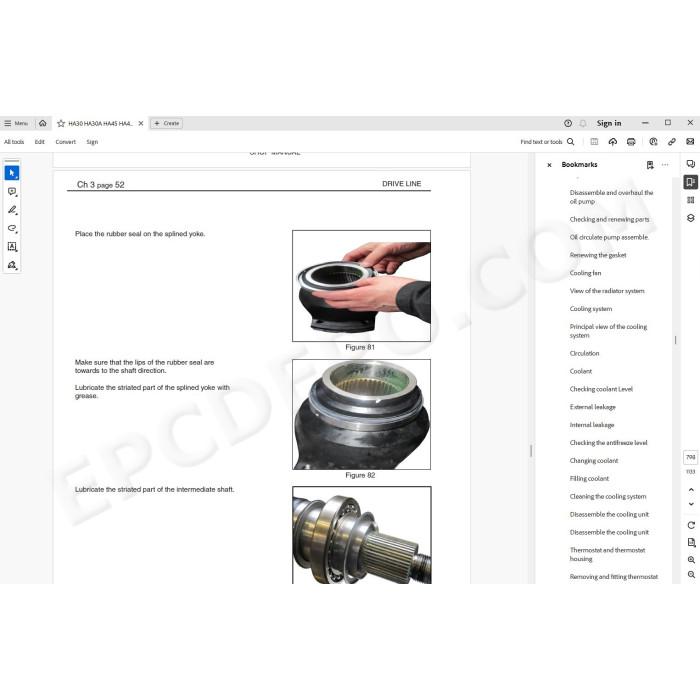700x700 pixels.
Task: Toggle the bookmarks panel button
Action: coord(691,182)
